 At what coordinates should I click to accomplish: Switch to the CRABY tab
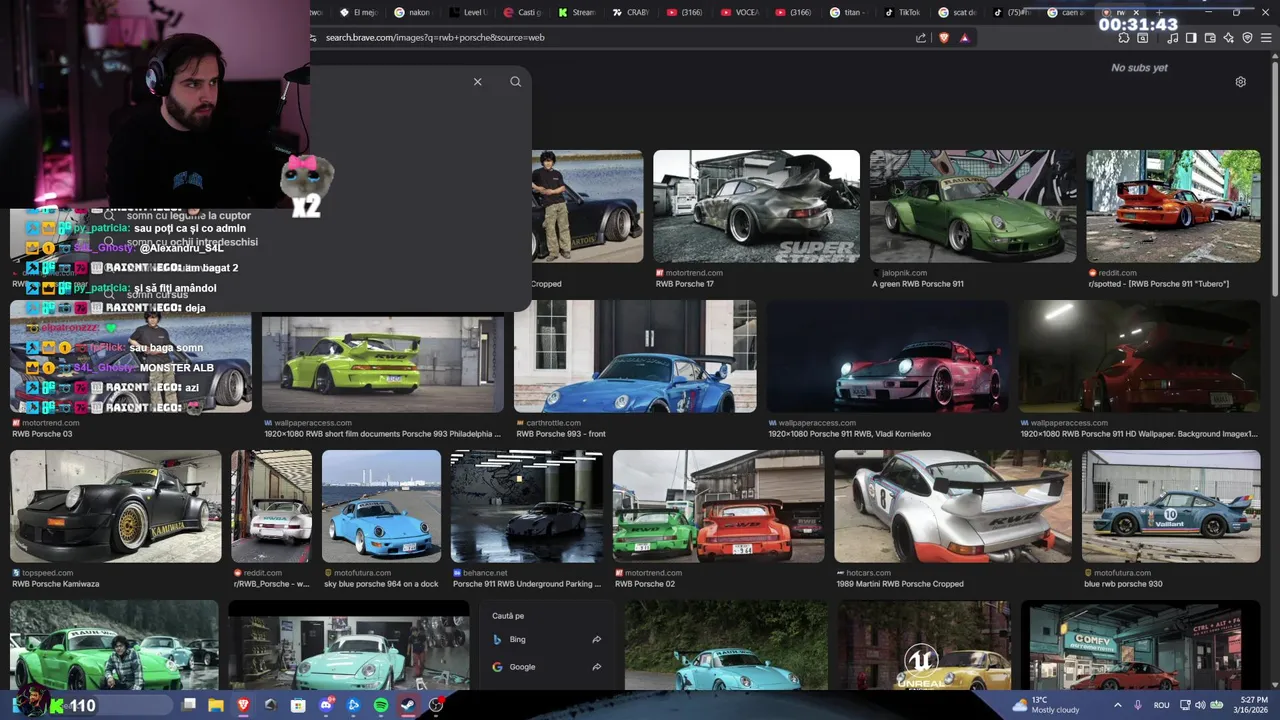(631, 12)
